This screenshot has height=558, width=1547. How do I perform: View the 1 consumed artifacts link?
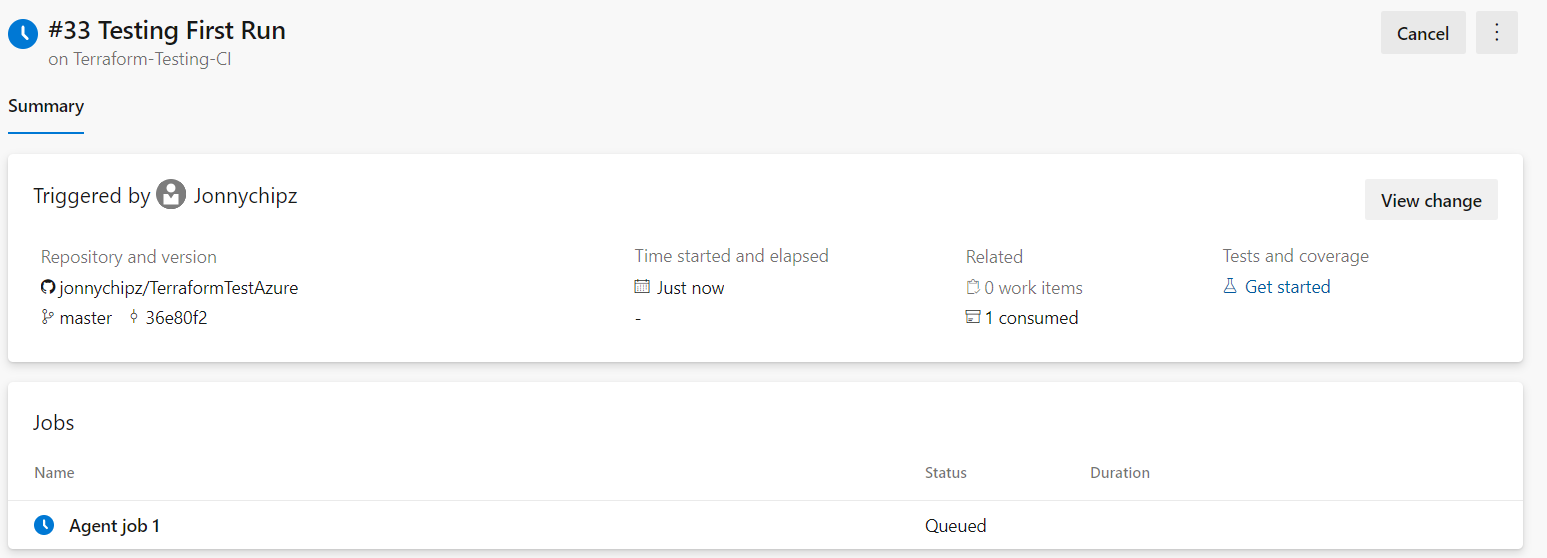click(x=1031, y=318)
